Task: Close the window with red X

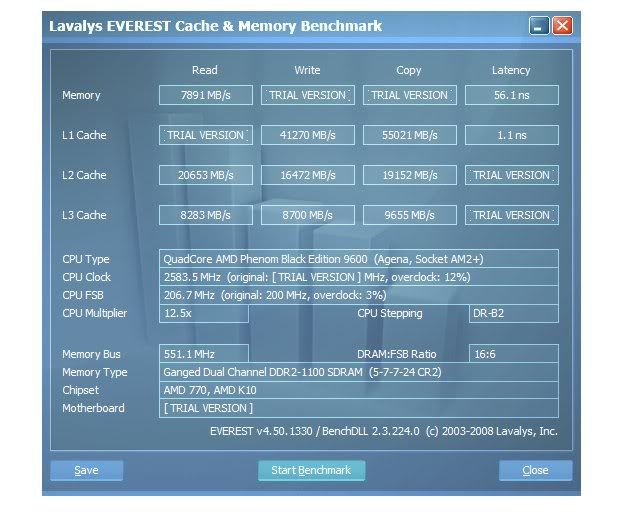Action: [x=562, y=26]
